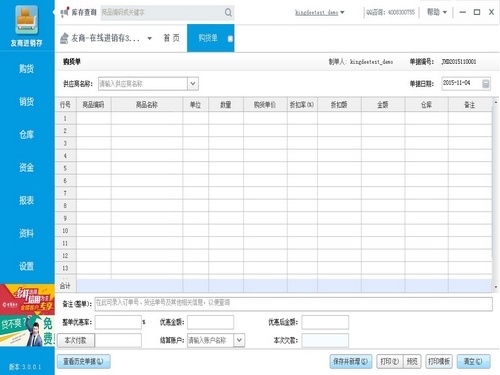Click the calendar icon beside 单据日期
This screenshot has width=500, height=375.
point(486,83)
